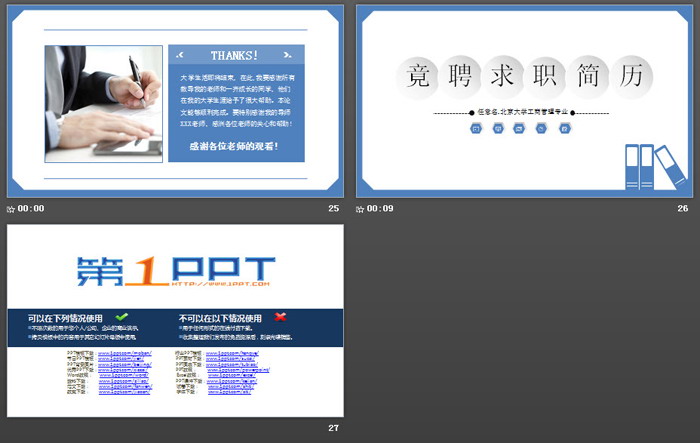The image size is (700, 443).
Task: Select the slide 27 第1PPT thumbnail
Action: coord(175,321)
